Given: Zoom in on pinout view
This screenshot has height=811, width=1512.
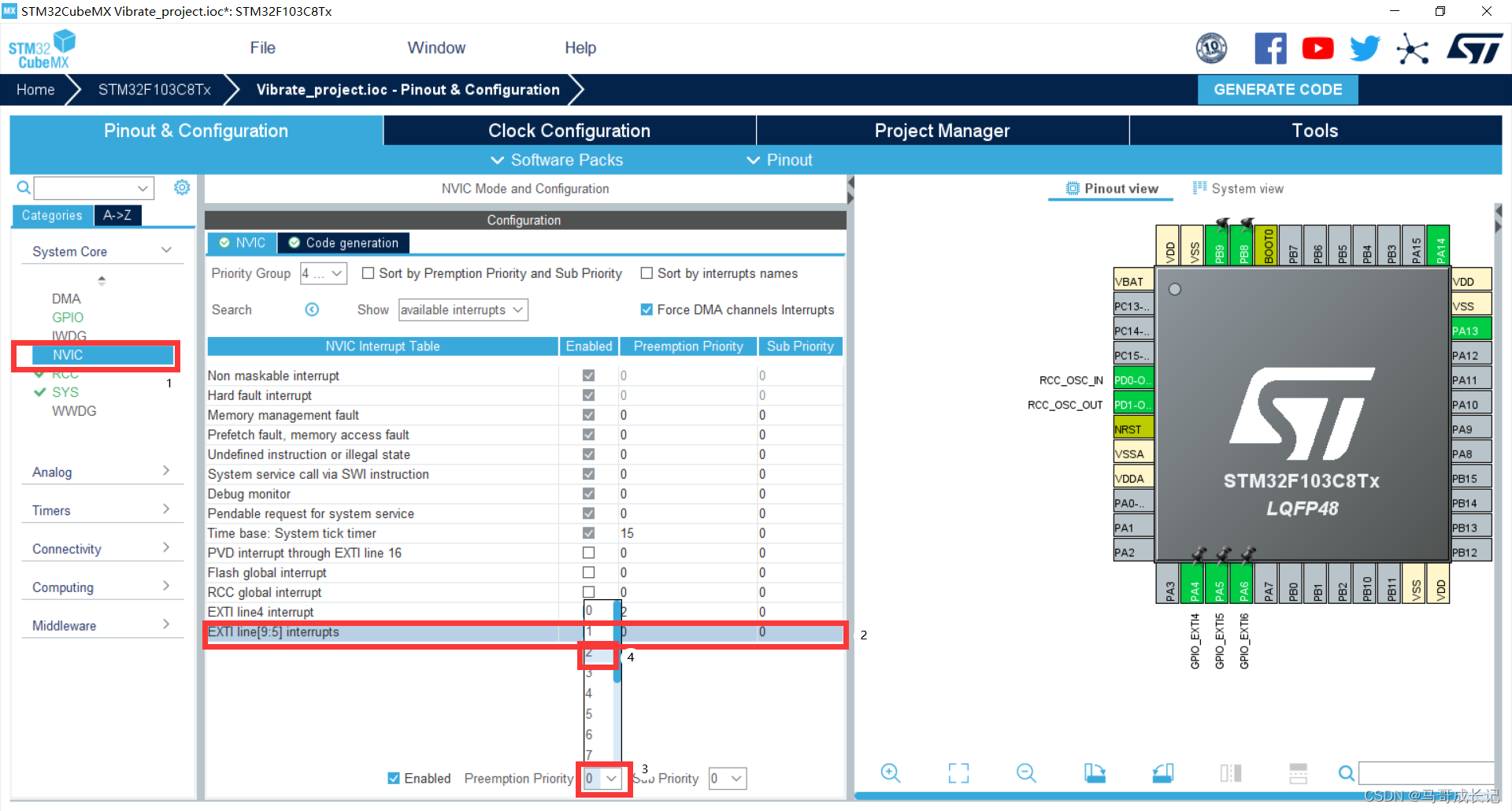Looking at the screenshot, I should coord(891,772).
